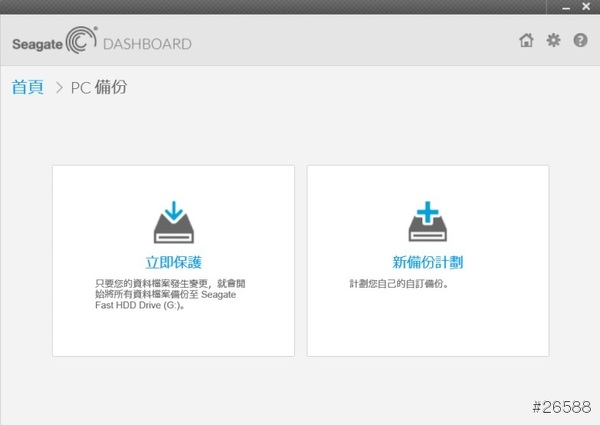Click the Seagate swirl logo
The height and width of the screenshot is (425, 600).
81,40
